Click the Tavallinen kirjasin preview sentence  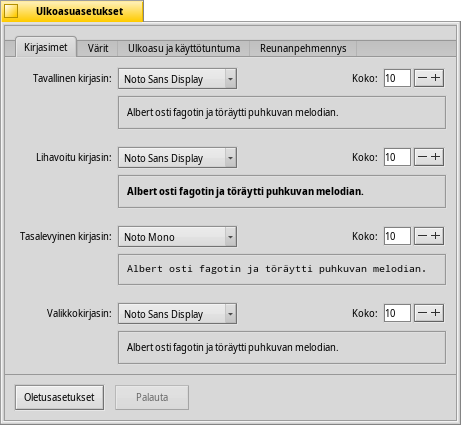click(x=232, y=112)
